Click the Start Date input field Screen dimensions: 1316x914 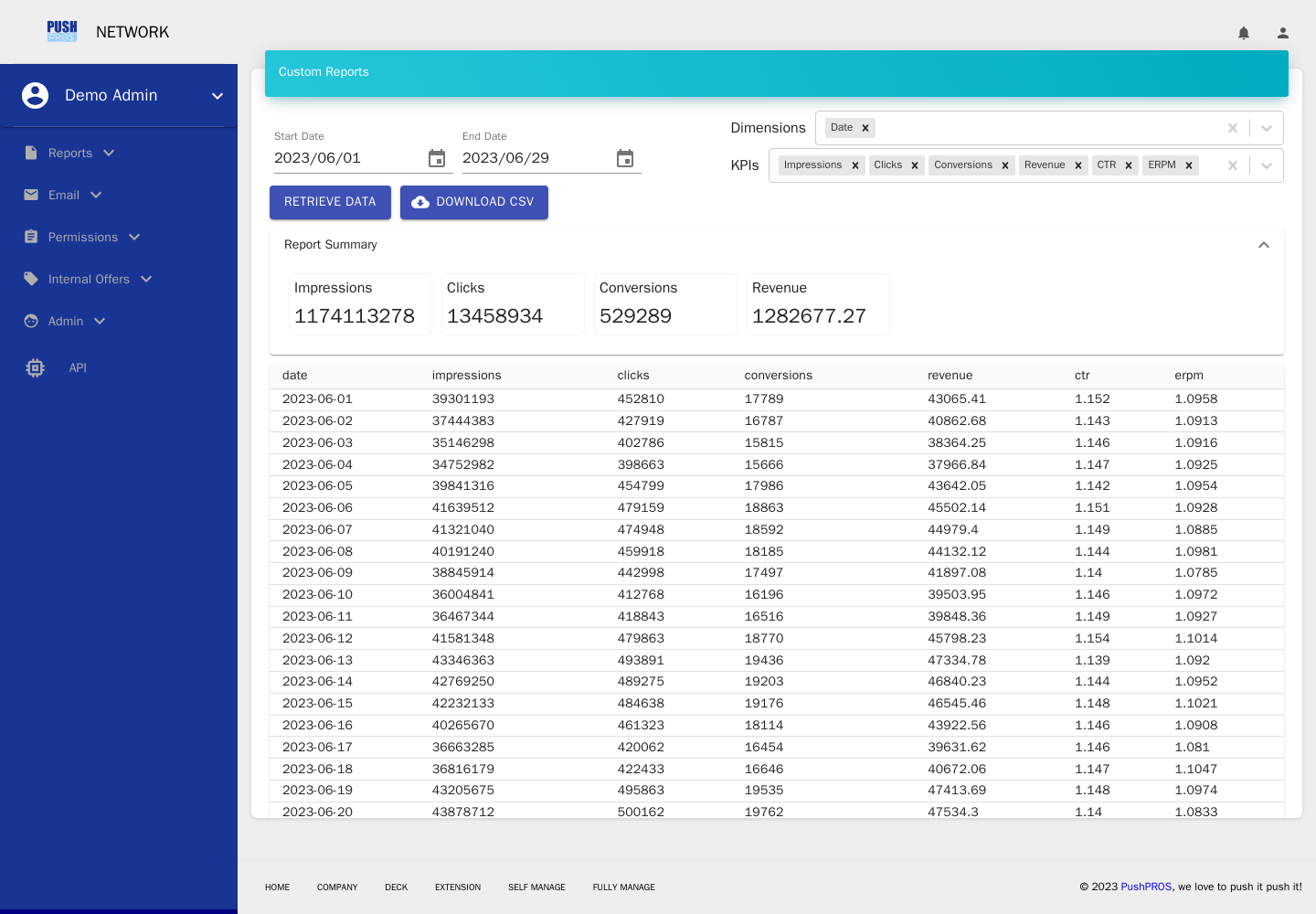(x=349, y=158)
